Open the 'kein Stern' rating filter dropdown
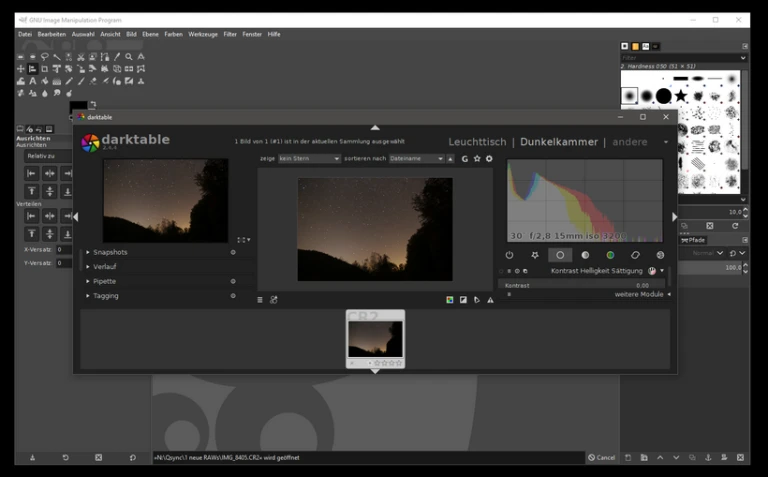This screenshot has width=768, height=477. (x=309, y=159)
